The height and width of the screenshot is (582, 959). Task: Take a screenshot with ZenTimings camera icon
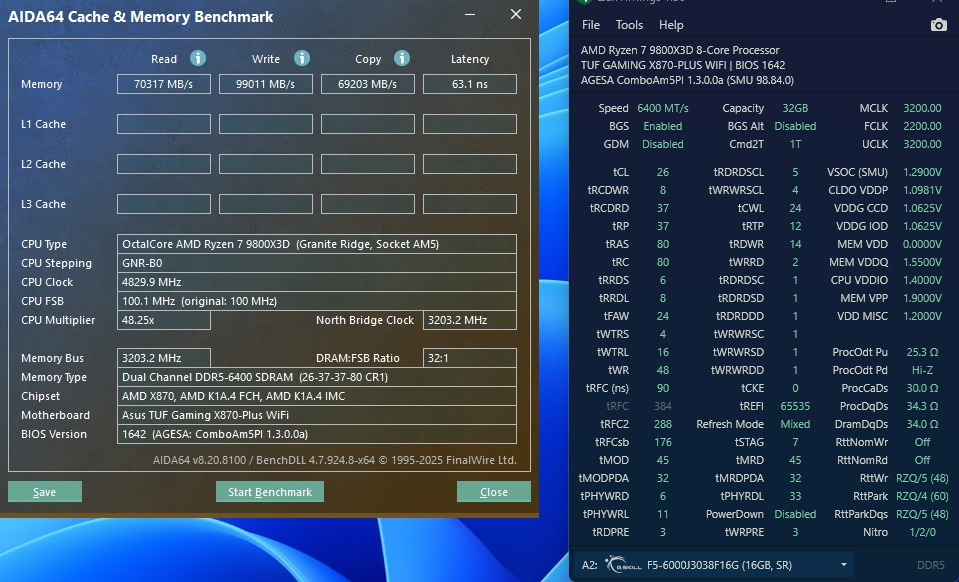click(938, 24)
